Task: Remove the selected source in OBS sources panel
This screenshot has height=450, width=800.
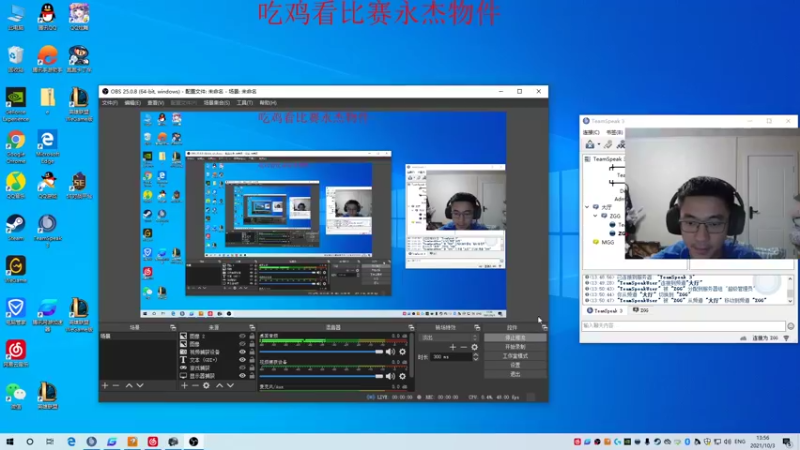Action: pos(195,386)
